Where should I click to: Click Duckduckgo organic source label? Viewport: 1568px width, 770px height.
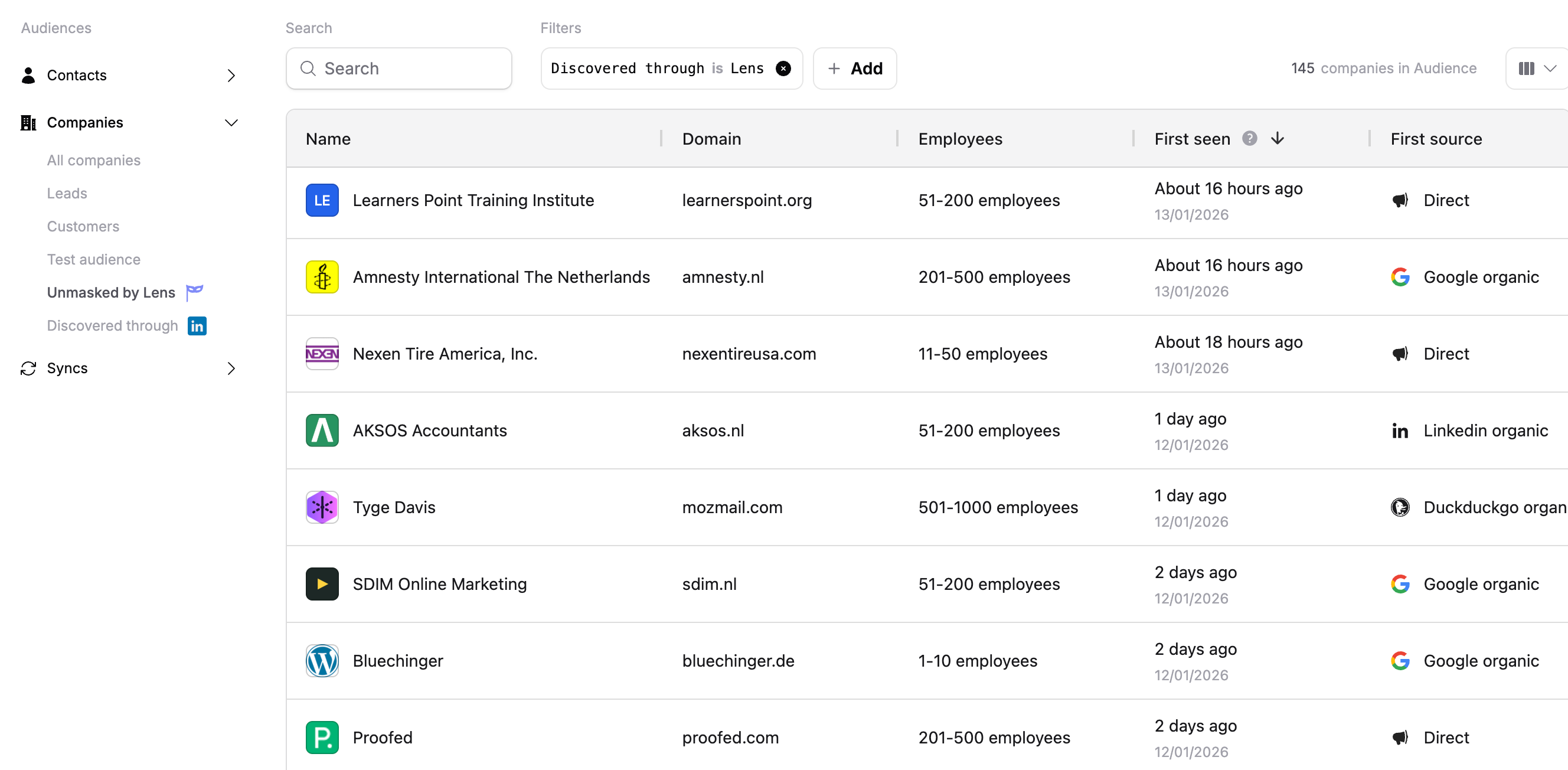coord(1495,507)
